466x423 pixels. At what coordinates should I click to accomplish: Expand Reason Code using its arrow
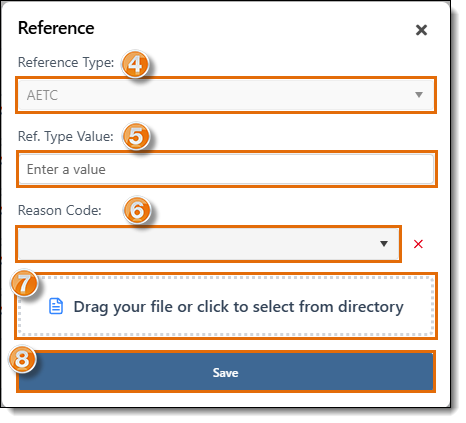[x=384, y=244]
